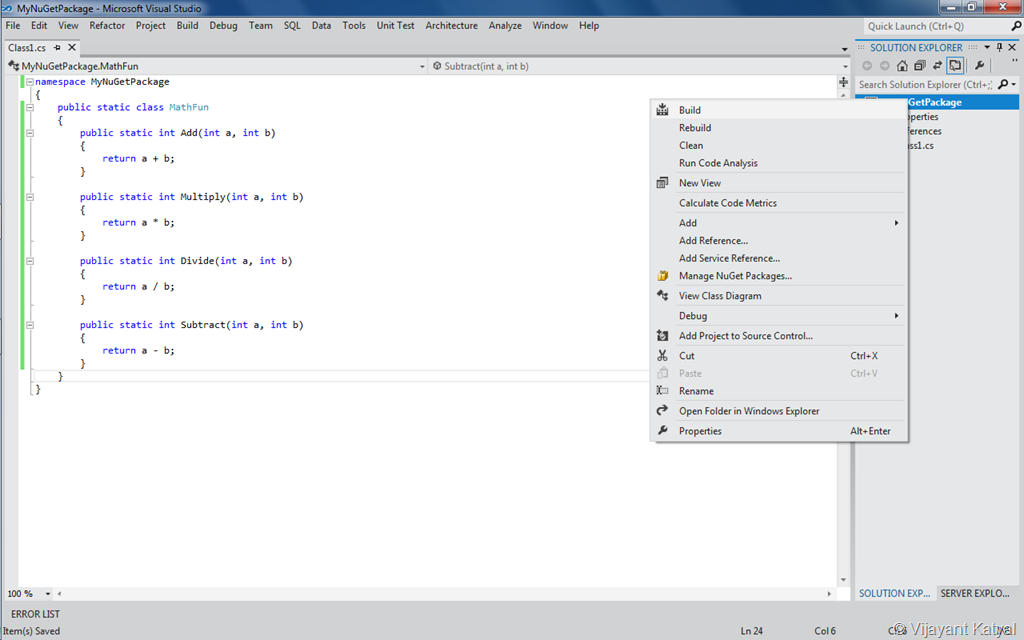Click the horizontal scrollbar right arrow in editor
Viewport: 1024px width, 640px height.
(x=829, y=594)
